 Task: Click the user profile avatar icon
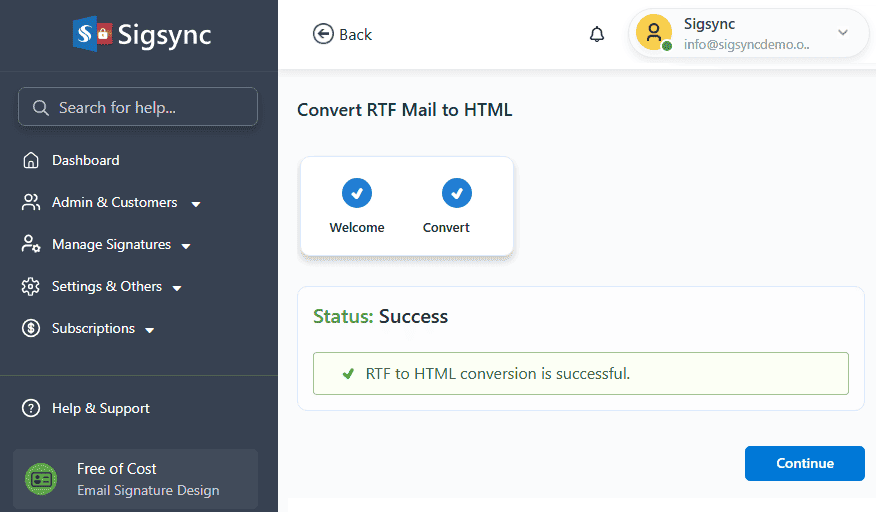654,33
